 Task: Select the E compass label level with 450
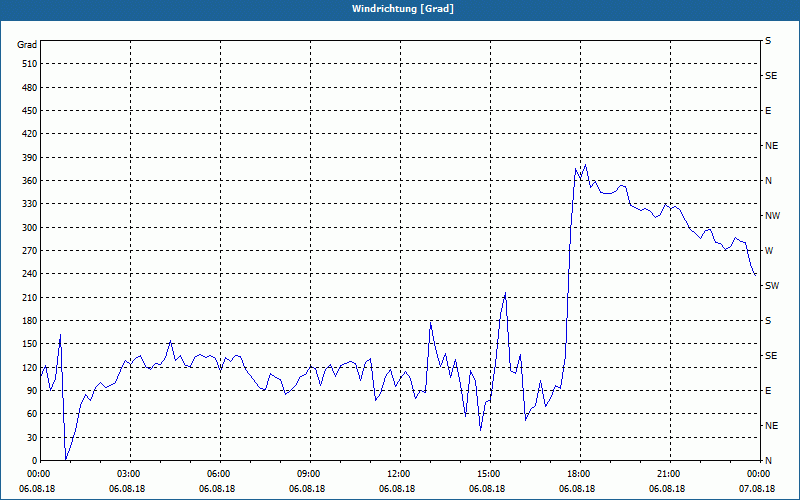[x=768, y=111]
